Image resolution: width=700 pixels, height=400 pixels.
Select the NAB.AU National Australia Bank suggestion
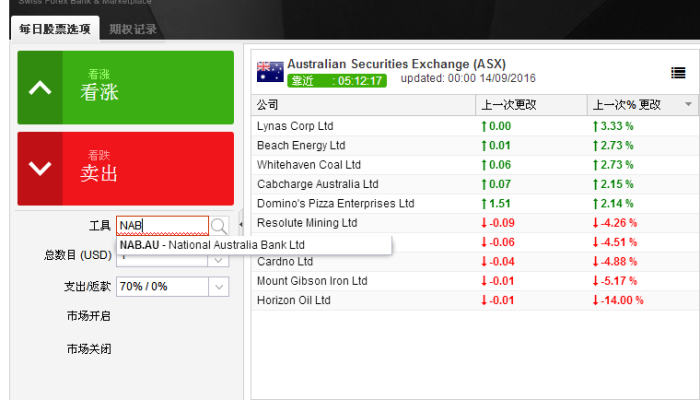[x=254, y=245]
